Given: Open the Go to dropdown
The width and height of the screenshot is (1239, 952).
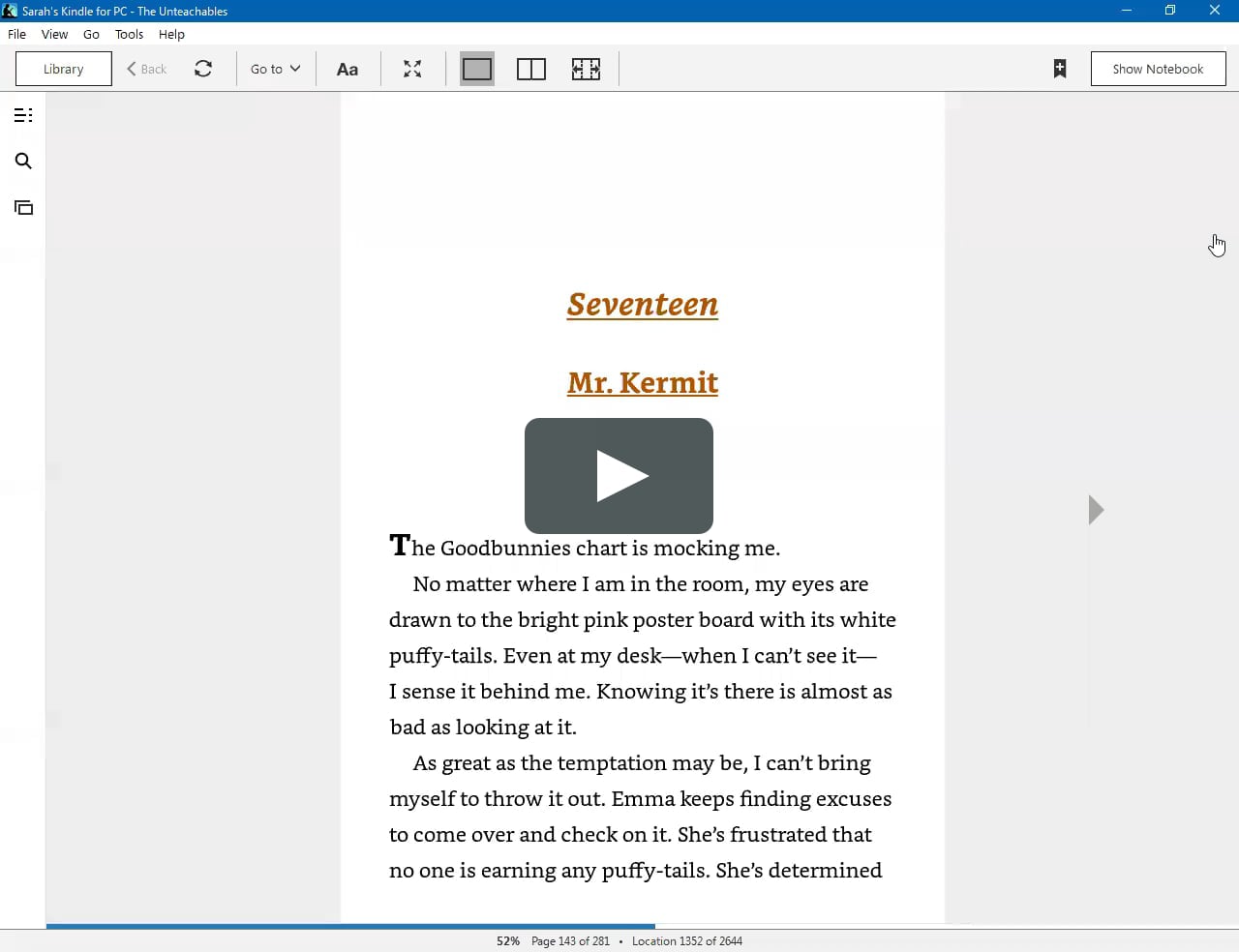Looking at the screenshot, I should pyautogui.click(x=276, y=69).
